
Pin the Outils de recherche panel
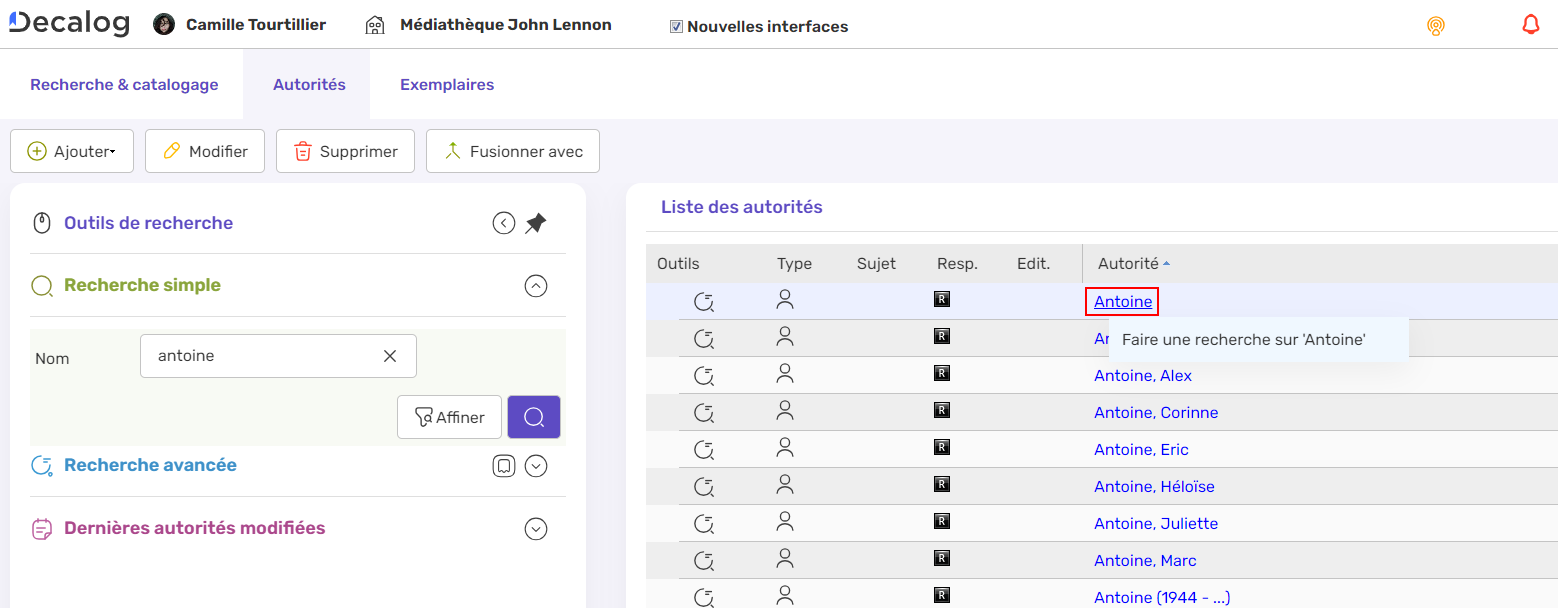pos(535,222)
